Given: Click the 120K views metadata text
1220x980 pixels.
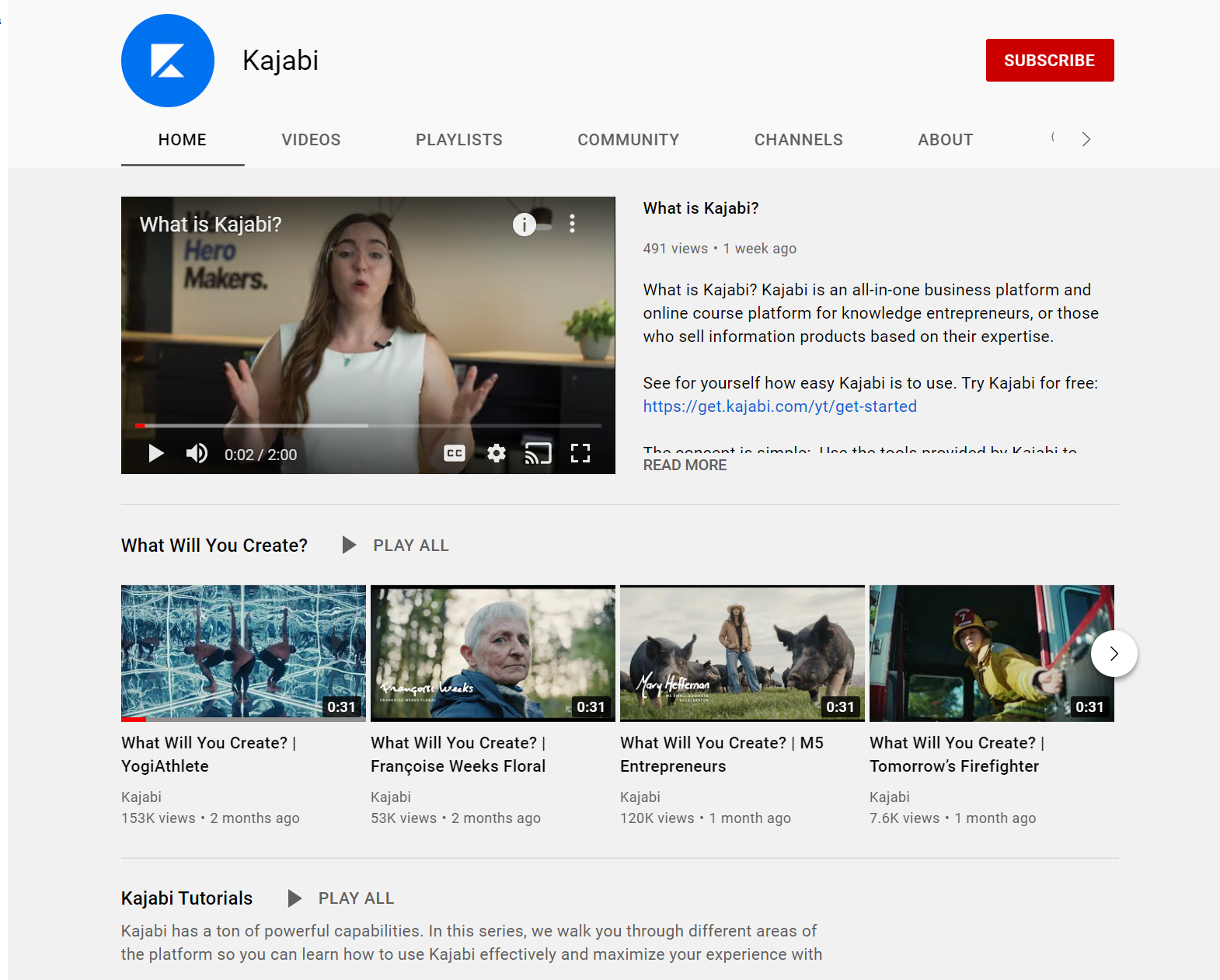Looking at the screenshot, I should (x=657, y=818).
